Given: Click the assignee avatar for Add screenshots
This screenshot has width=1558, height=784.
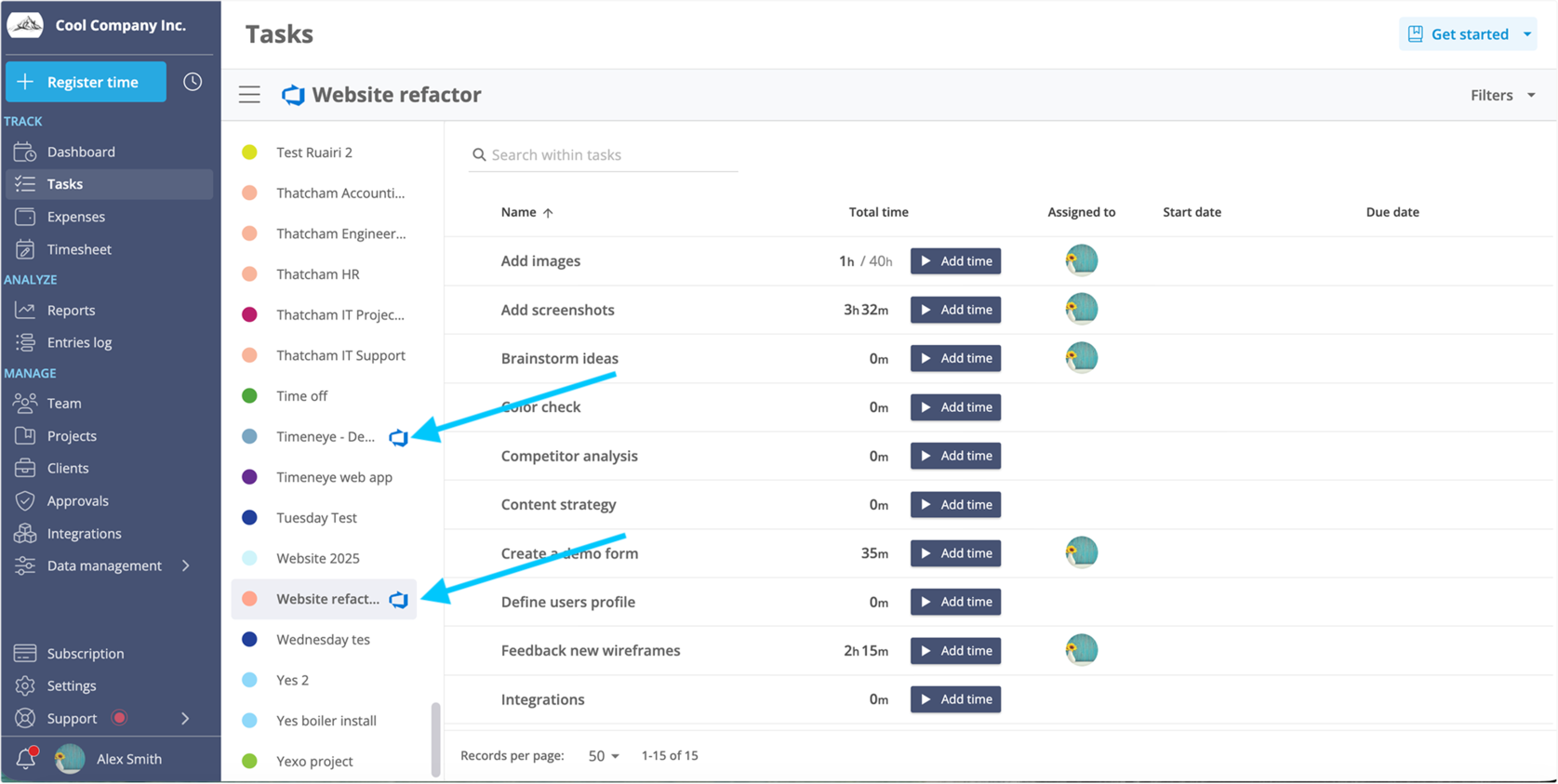Looking at the screenshot, I should click(1081, 309).
